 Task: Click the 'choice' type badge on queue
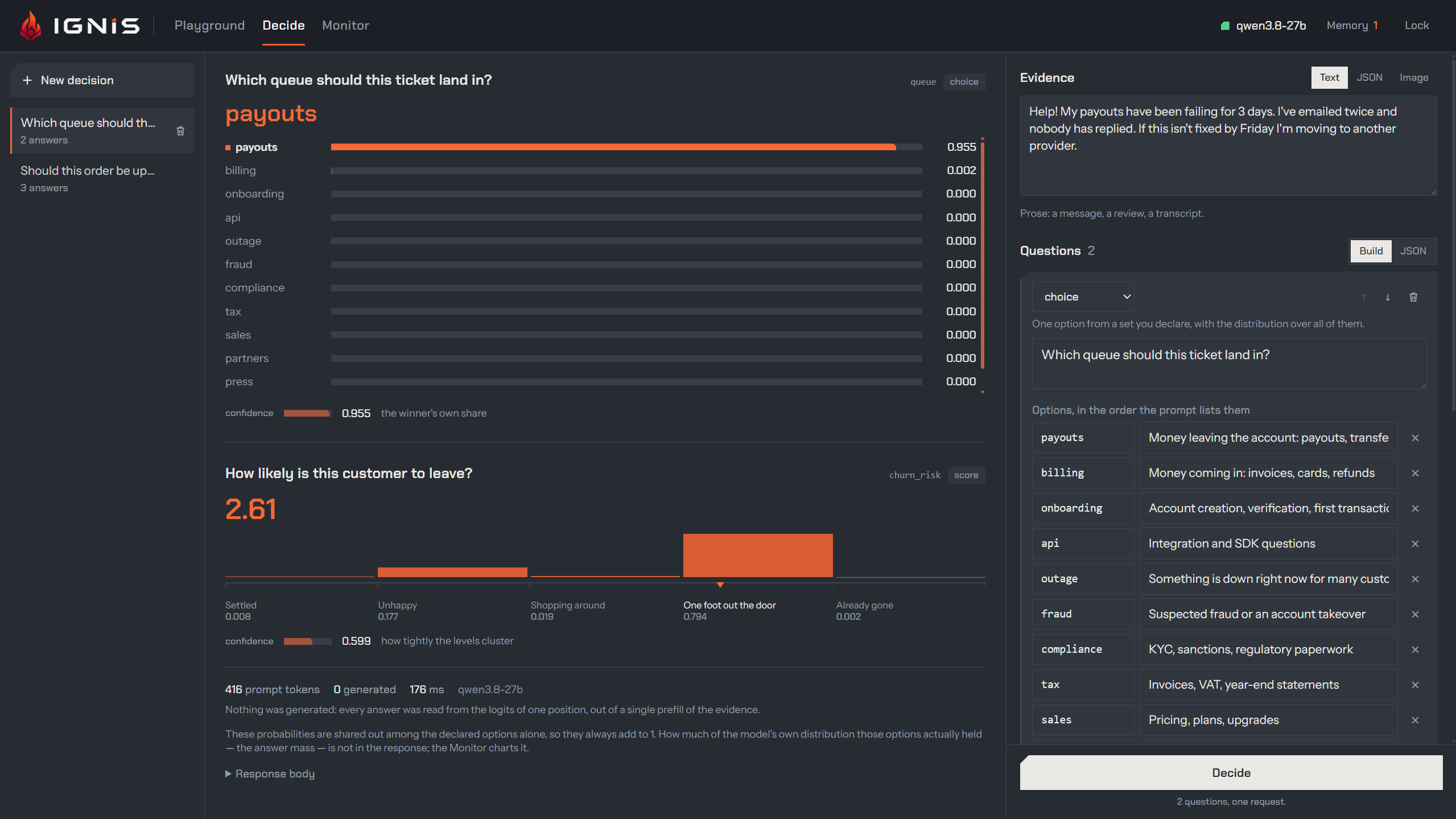point(964,82)
